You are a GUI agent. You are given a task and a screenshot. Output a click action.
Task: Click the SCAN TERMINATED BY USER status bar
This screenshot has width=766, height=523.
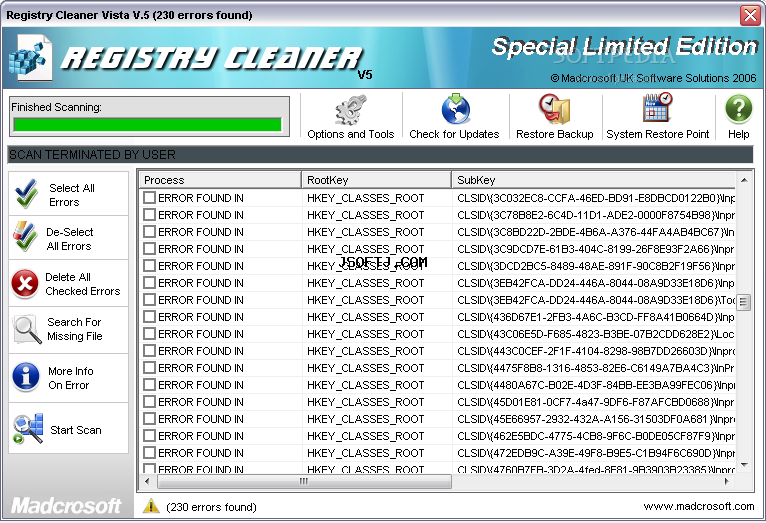(x=380, y=154)
